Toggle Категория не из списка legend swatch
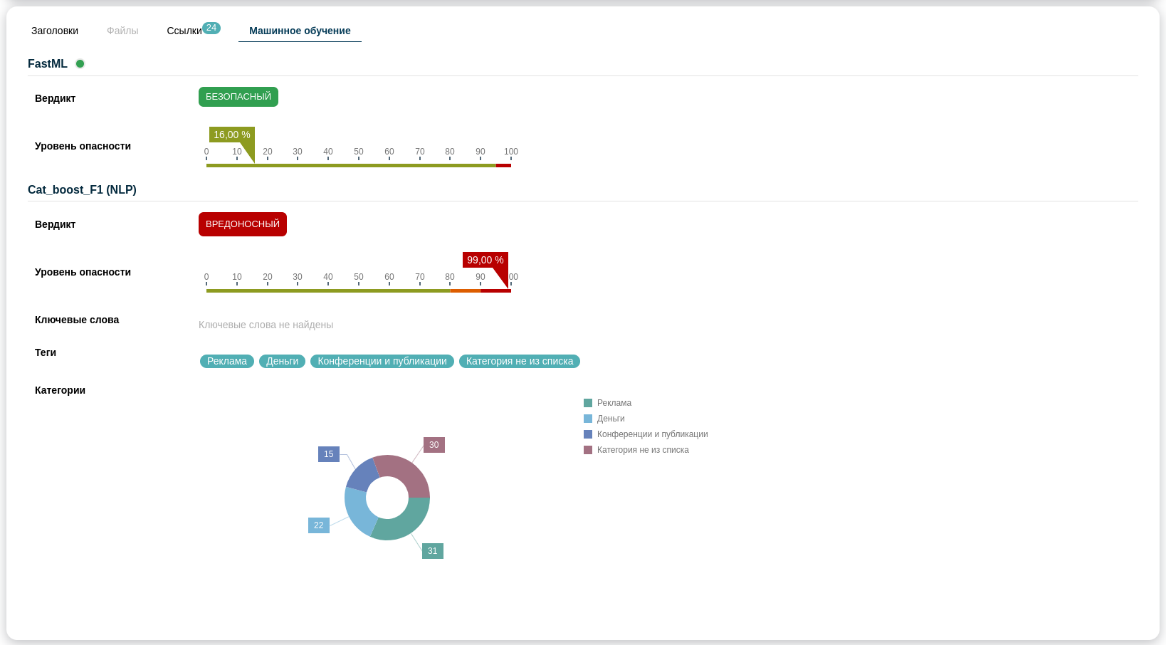This screenshot has height=645, width=1166. click(588, 450)
